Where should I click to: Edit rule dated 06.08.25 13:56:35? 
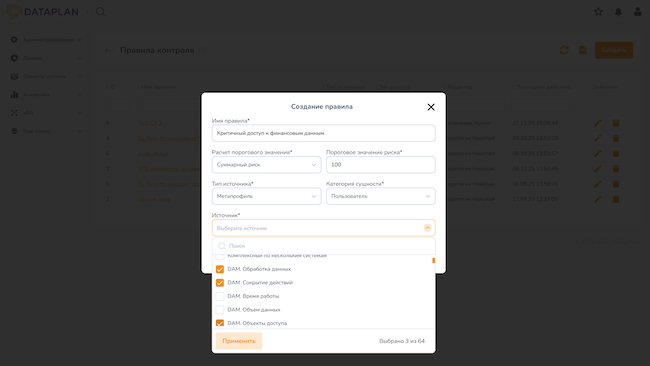(597, 184)
